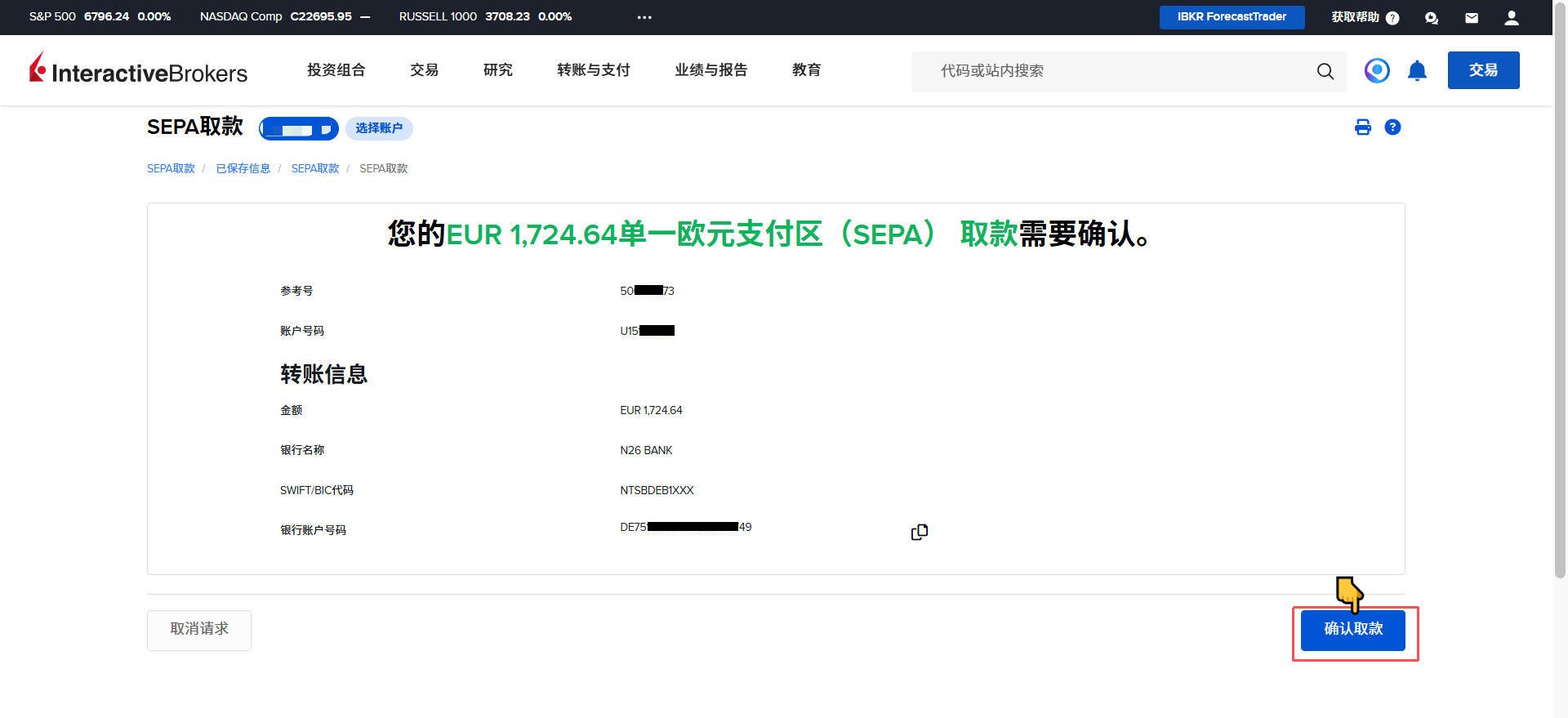Click the search magnifier icon
This screenshot has height=718, width=1568.
1325,71
